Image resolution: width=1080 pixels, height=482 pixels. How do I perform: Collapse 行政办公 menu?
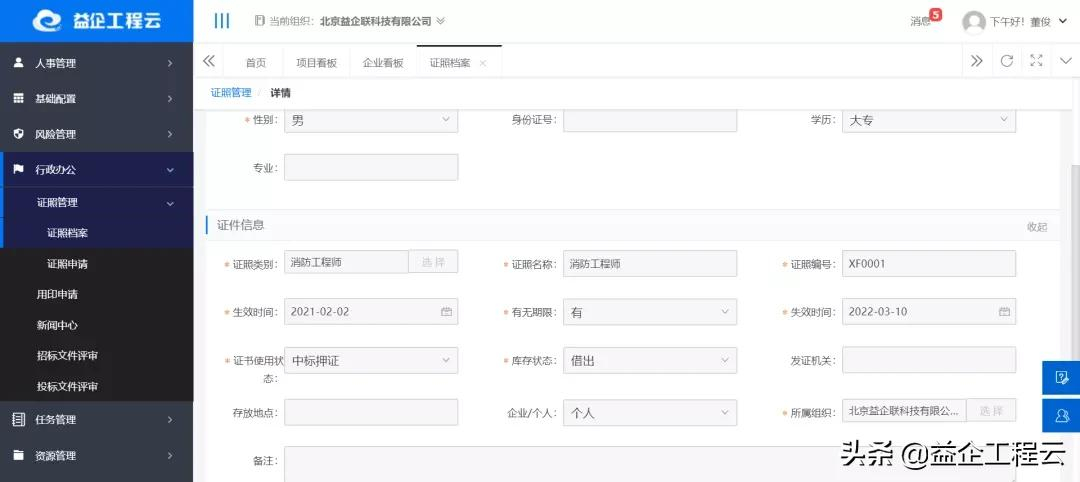click(x=96, y=169)
